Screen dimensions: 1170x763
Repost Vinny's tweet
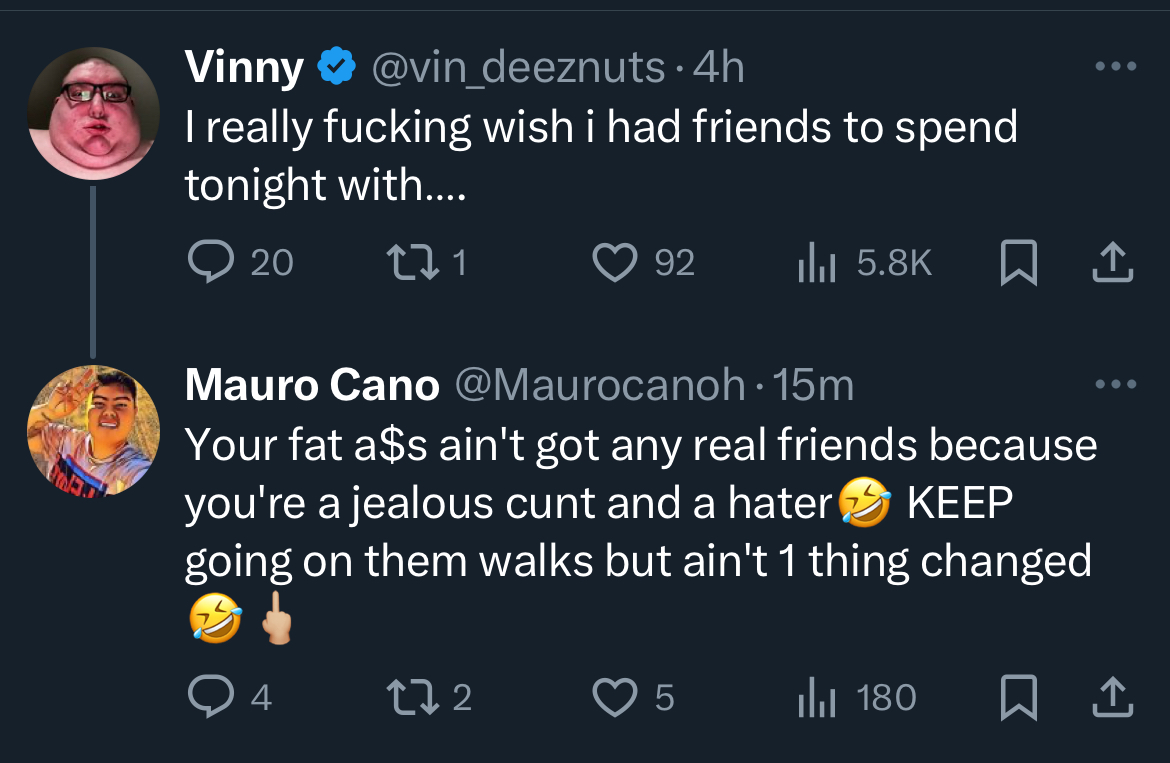point(413,263)
